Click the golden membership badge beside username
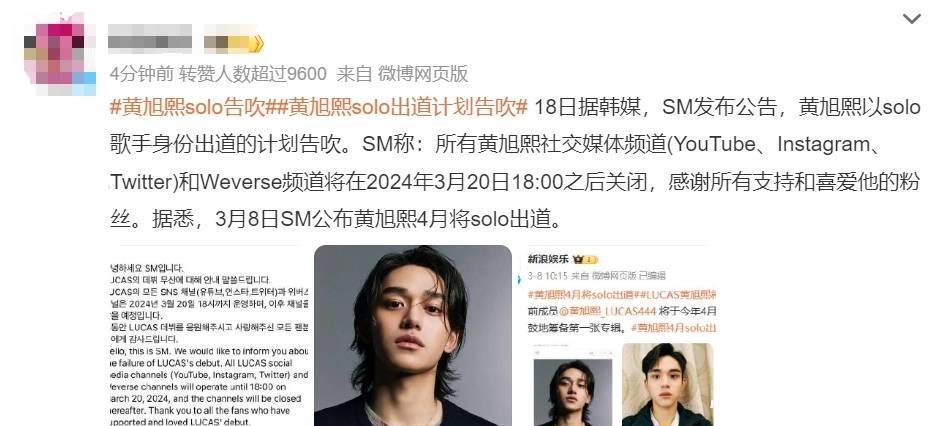Screen dimensions: 937x426 click(234, 42)
